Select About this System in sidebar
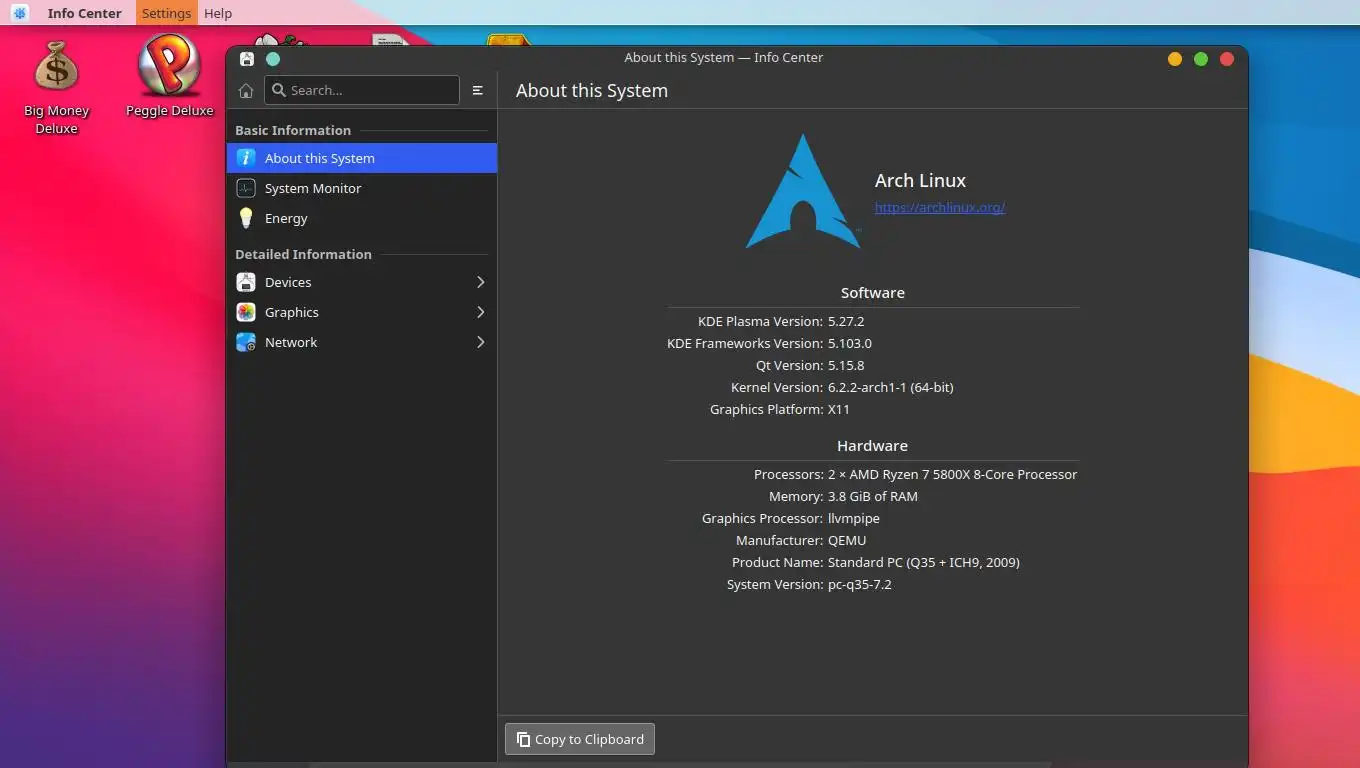Viewport: 1360px width, 768px height. tap(362, 158)
